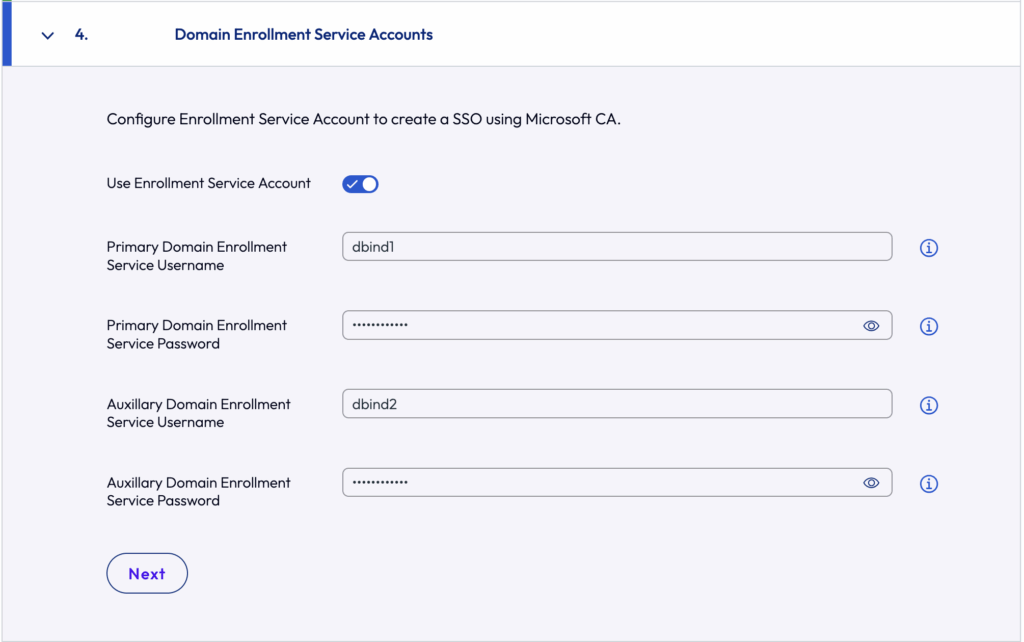Click the Auxillary Domain Enrollment Service Username label
Viewport: 1024px width, 642px height.
tap(198, 413)
